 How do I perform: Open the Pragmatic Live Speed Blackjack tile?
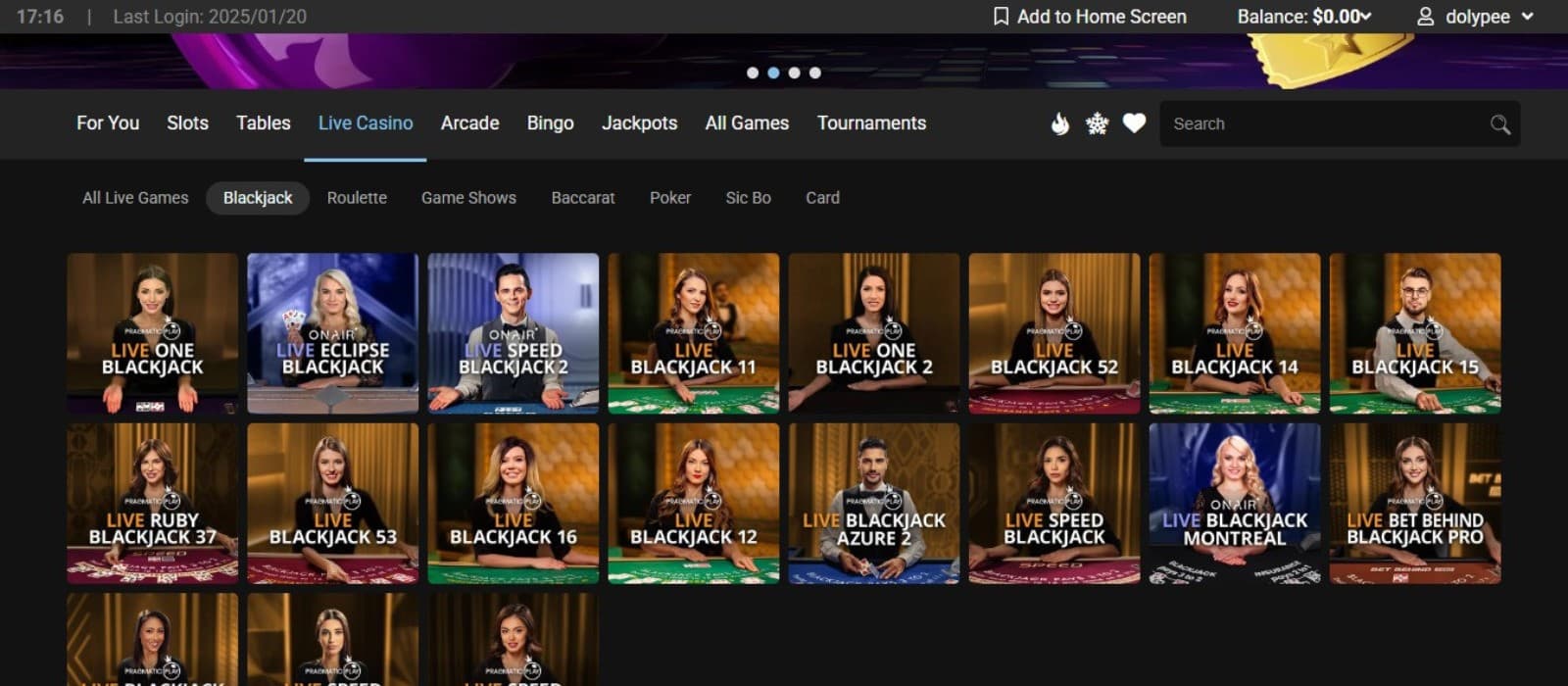tap(1054, 504)
